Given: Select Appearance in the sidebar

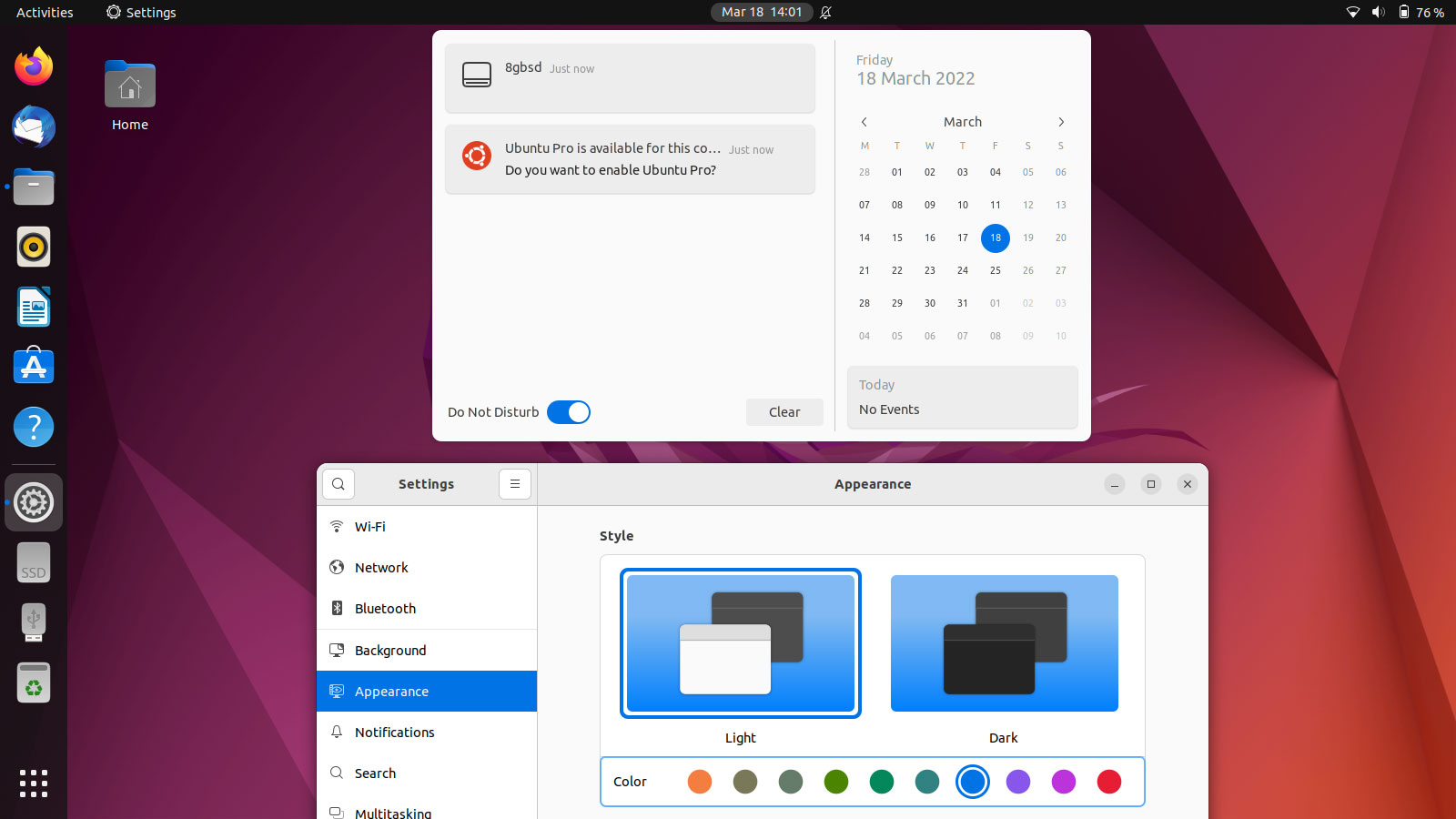Looking at the screenshot, I should (427, 692).
